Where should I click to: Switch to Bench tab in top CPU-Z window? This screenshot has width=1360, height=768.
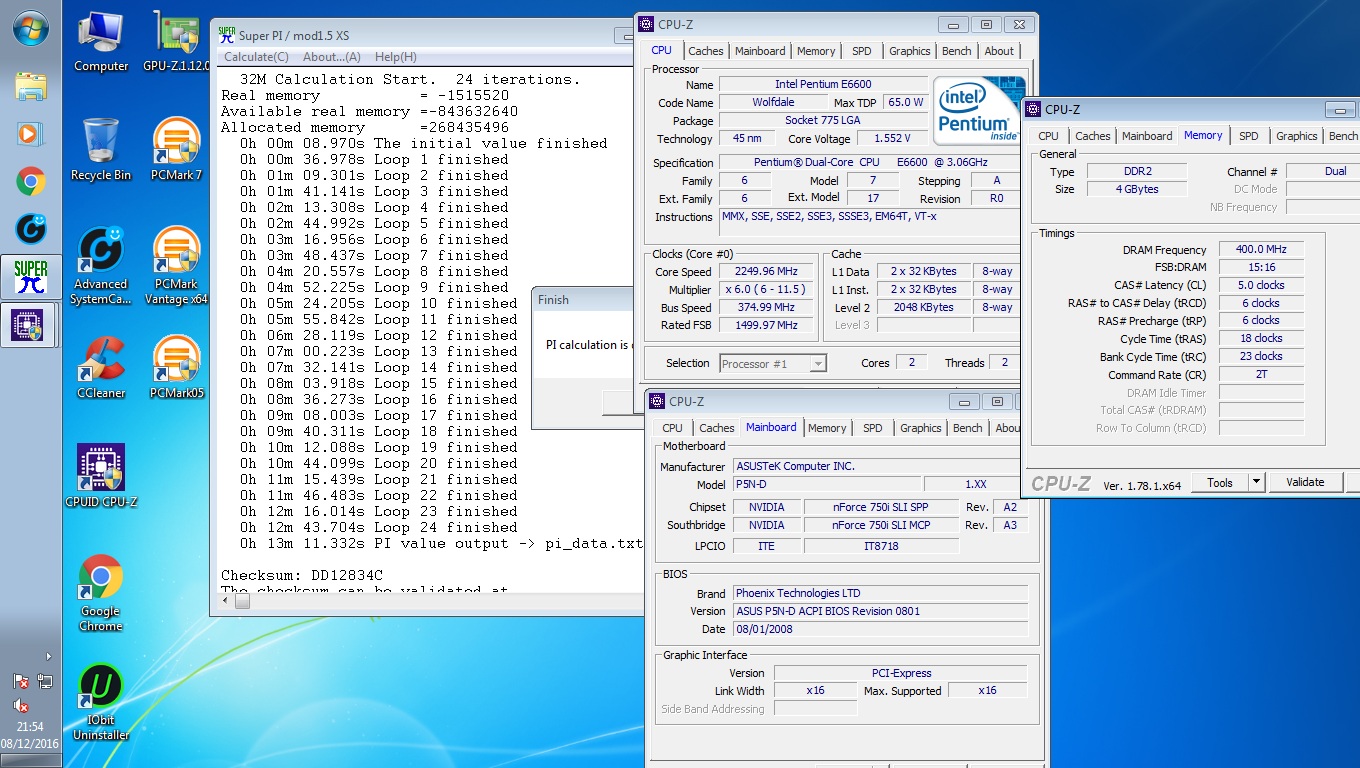tap(957, 51)
